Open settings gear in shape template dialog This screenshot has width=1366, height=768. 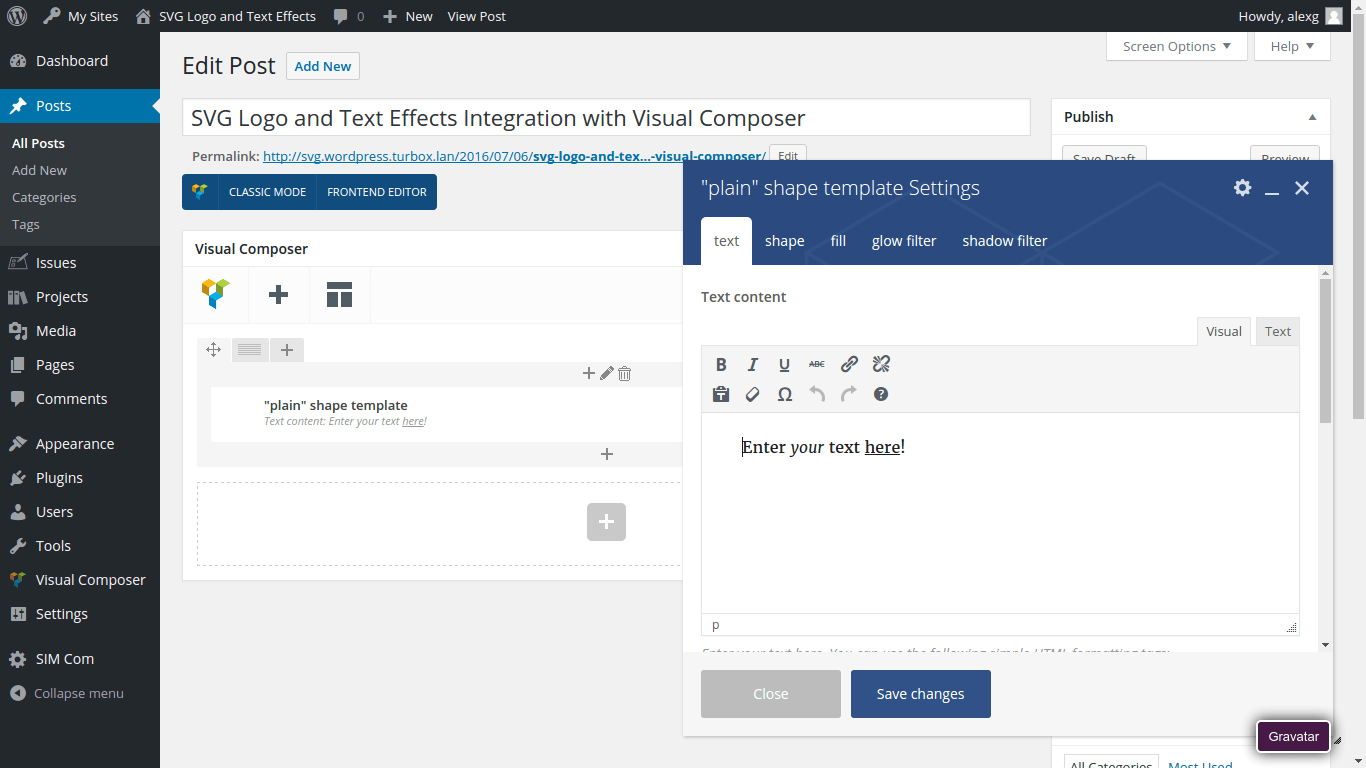(1242, 188)
